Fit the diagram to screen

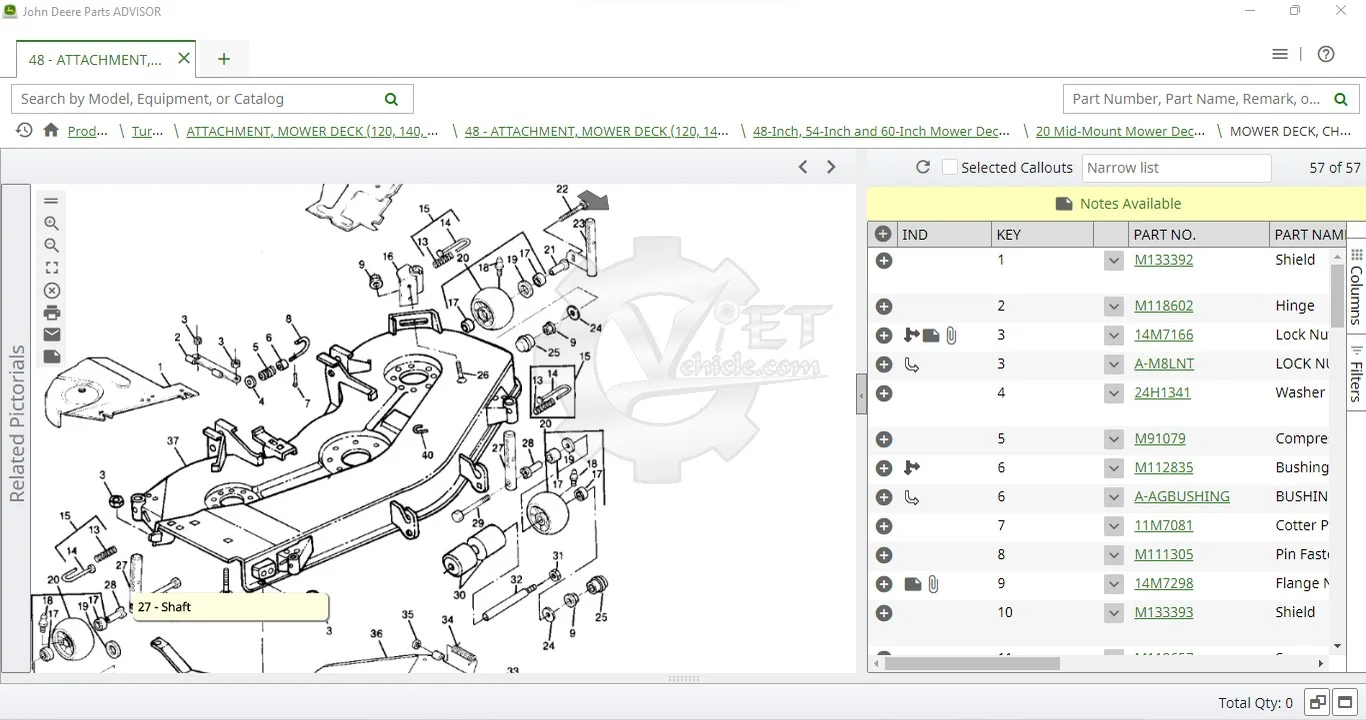(x=51, y=268)
